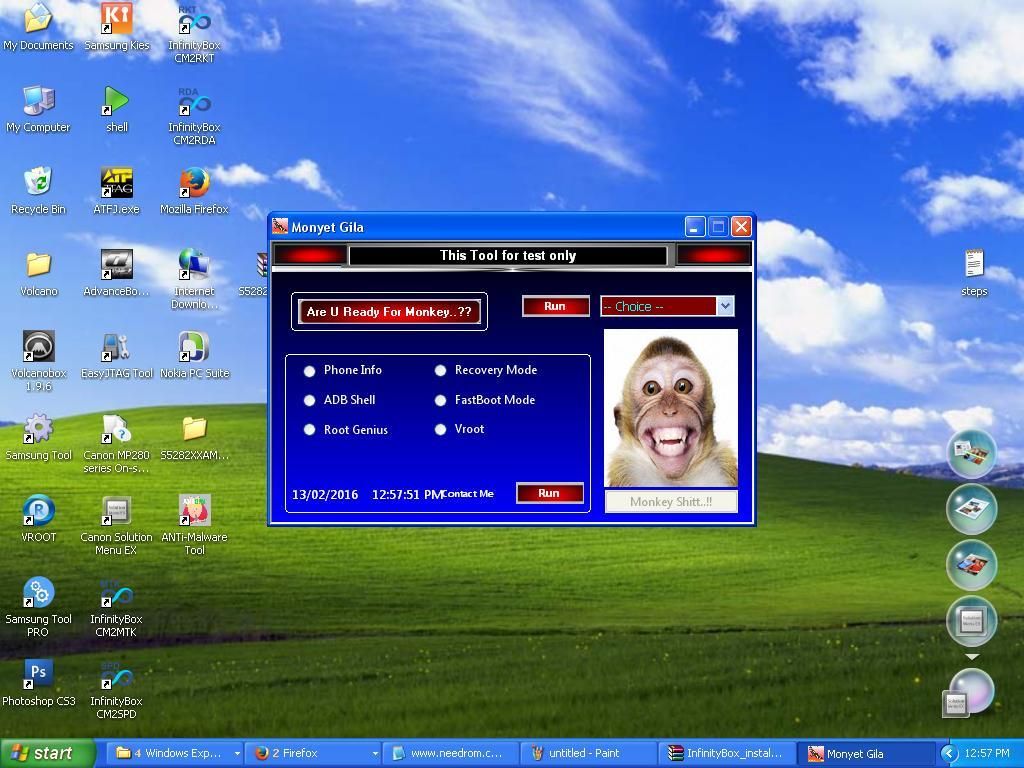Click the second Canon bubble with photo
This screenshot has width=1024, height=768.
coord(972,509)
